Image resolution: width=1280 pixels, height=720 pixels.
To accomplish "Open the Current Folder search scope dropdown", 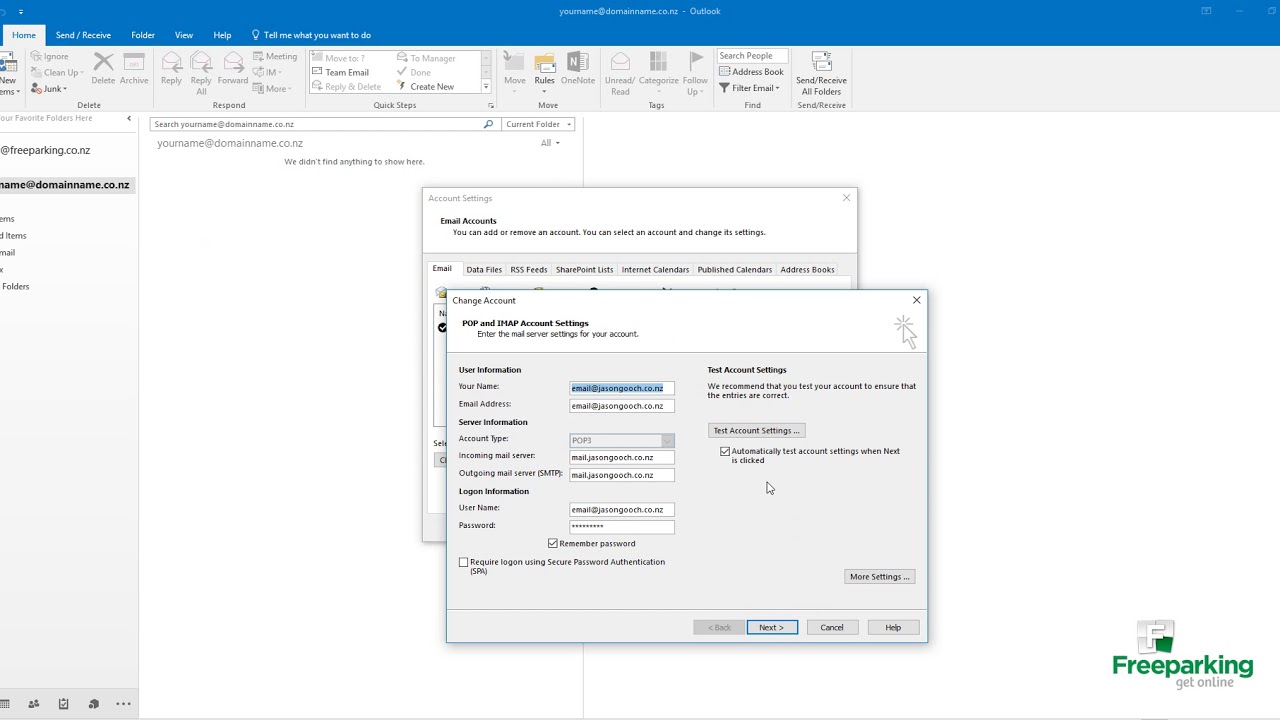I will point(538,124).
